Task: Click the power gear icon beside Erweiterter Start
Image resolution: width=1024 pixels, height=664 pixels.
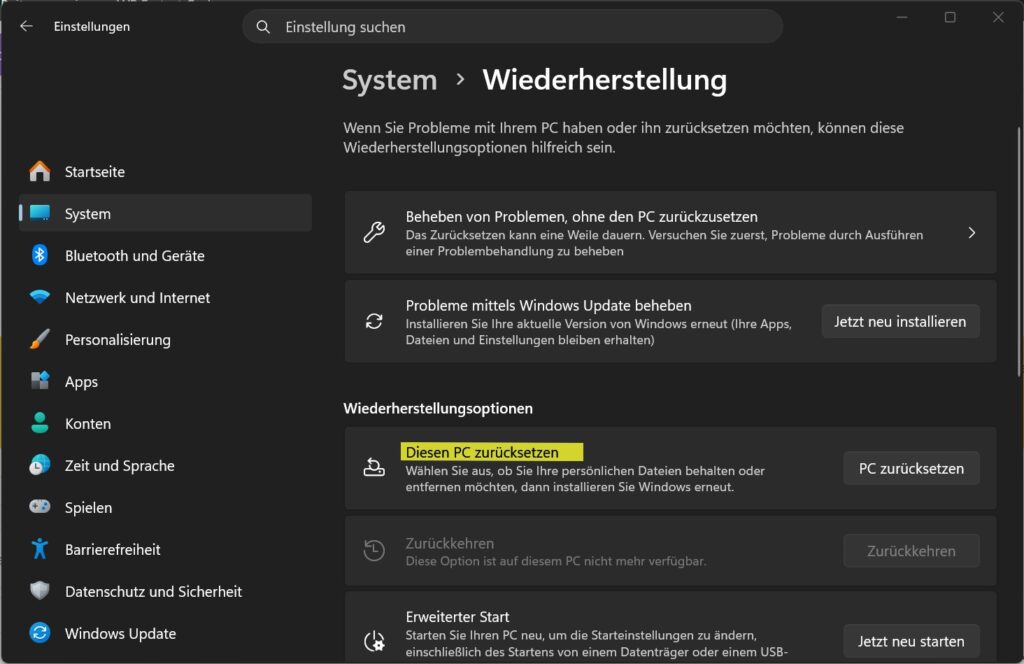Action: tap(374, 640)
